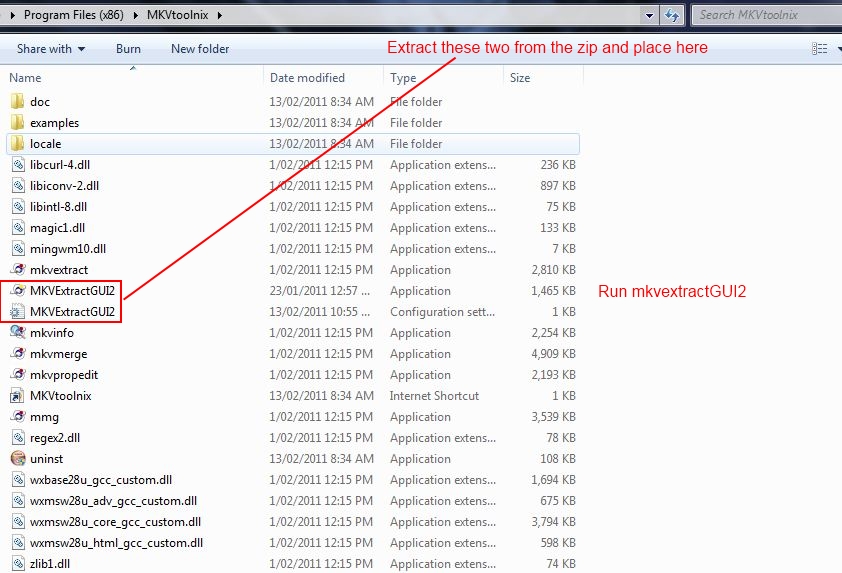Open the doc folder icon
Viewport: 842px width, 573px height.
18,101
